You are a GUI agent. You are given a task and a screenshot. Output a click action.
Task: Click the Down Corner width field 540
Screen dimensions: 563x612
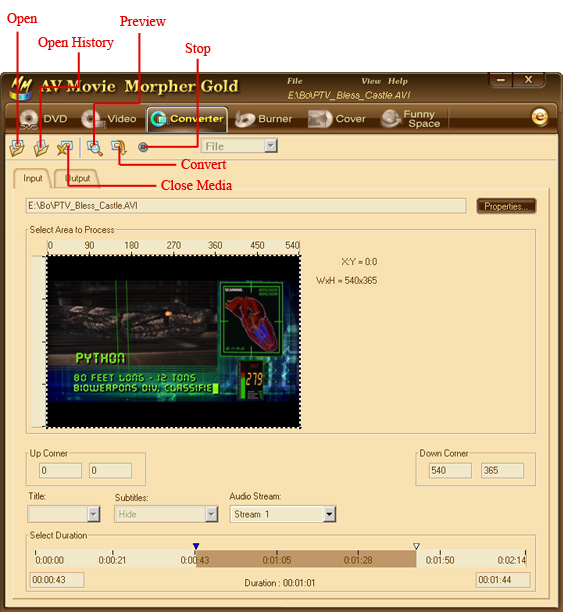click(x=450, y=471)
